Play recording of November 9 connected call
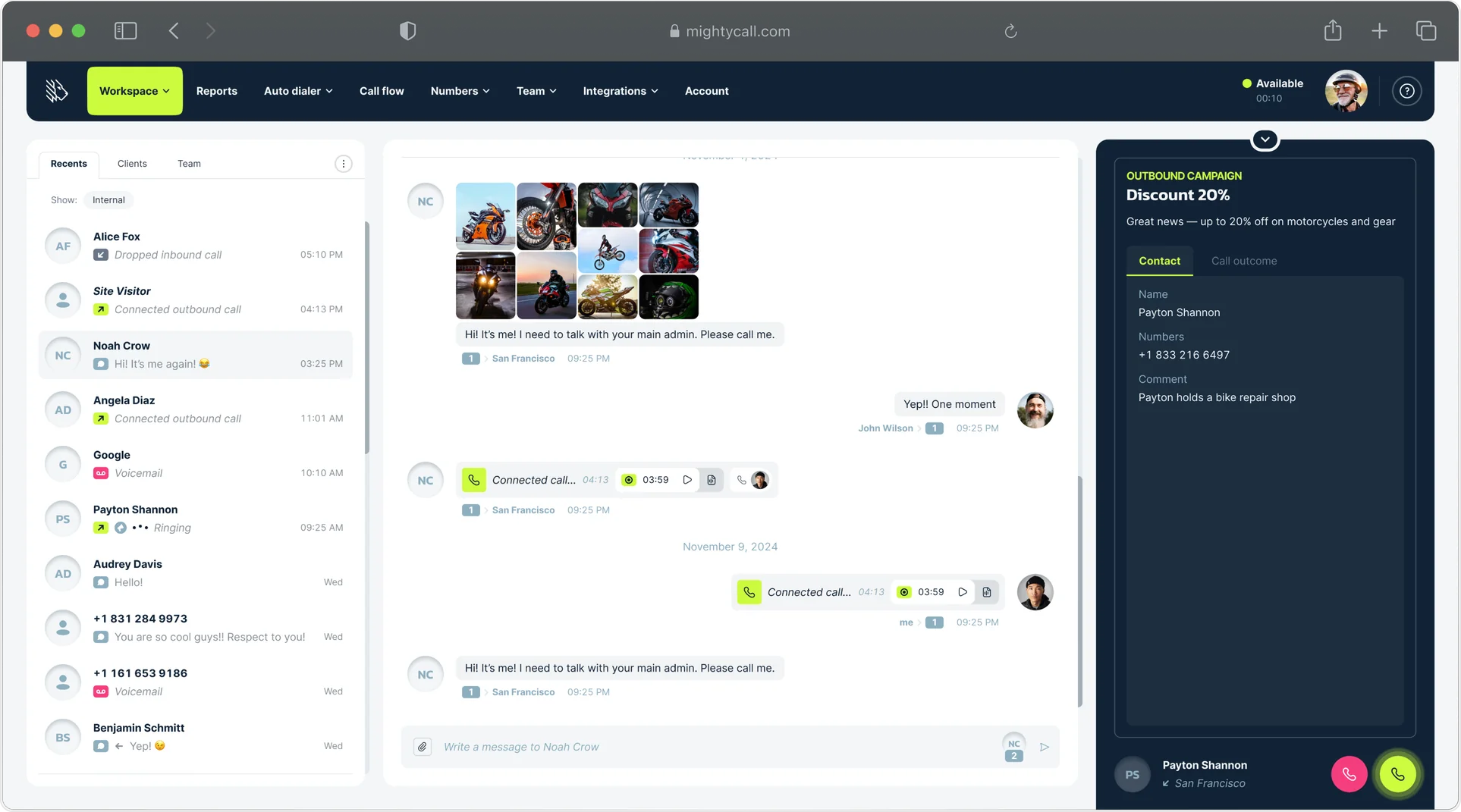This screenshot has height=812, width=1461. pyautogui.click(x=963, y=592)
